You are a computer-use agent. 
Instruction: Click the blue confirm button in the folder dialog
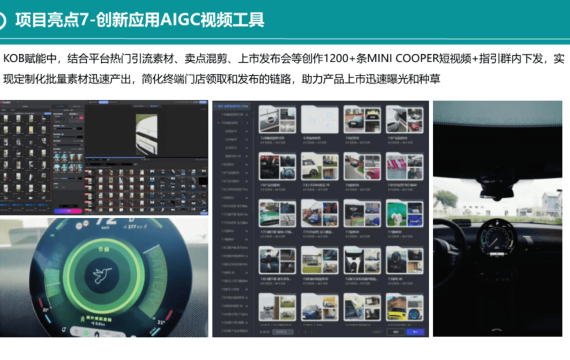pos(416,332)
